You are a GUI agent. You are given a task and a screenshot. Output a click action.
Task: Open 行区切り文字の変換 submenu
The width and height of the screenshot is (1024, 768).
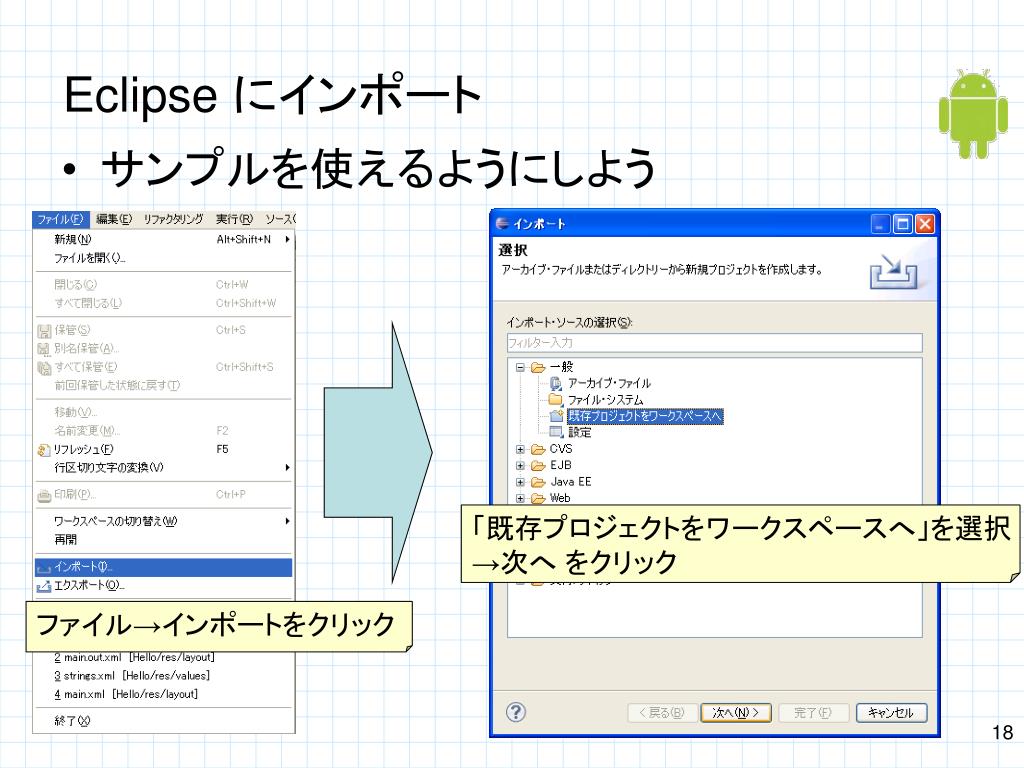163,468
